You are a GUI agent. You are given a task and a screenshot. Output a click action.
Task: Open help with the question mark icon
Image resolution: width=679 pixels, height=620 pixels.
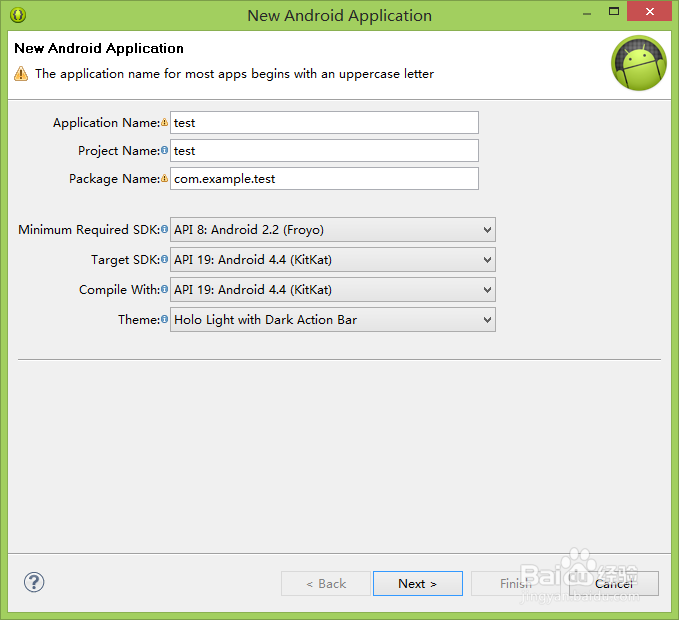(x=34, y=582)
